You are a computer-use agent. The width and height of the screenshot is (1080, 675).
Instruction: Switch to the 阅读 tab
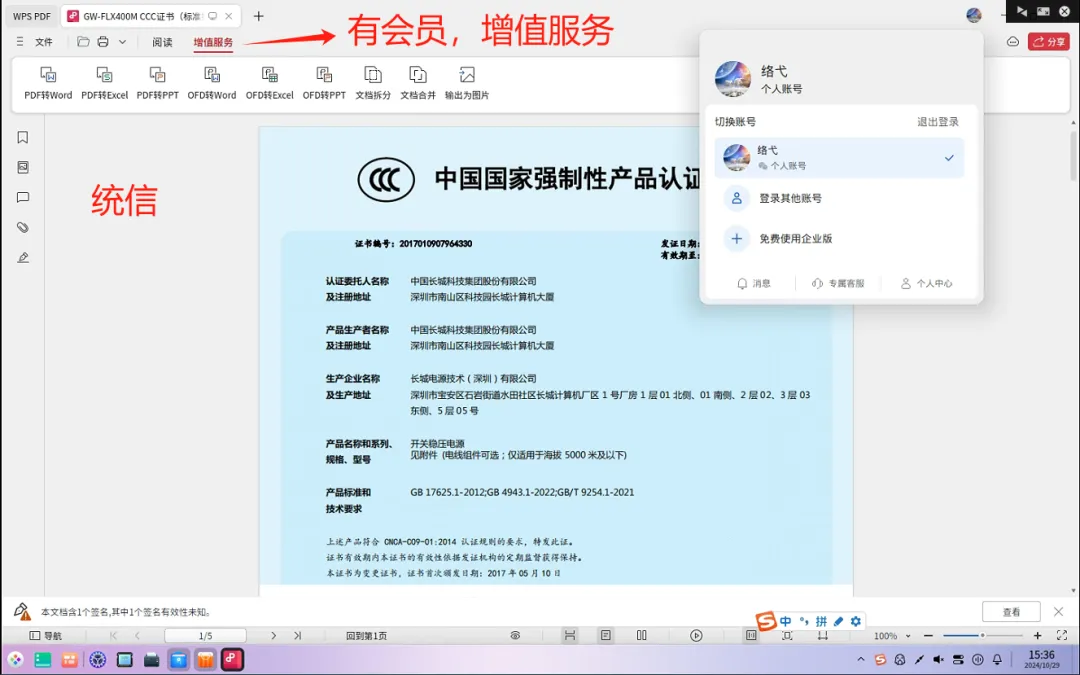(x=163, y=42)
